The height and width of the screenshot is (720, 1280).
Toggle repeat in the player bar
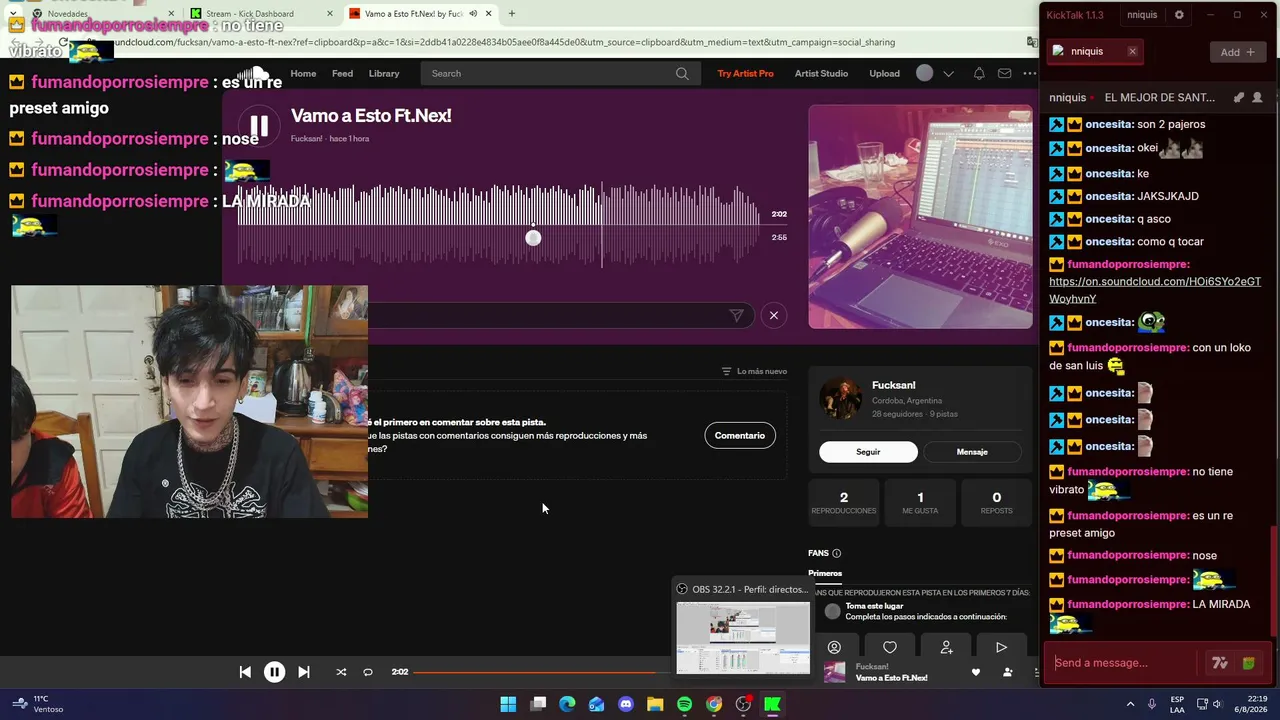click(x=368, y=672)
